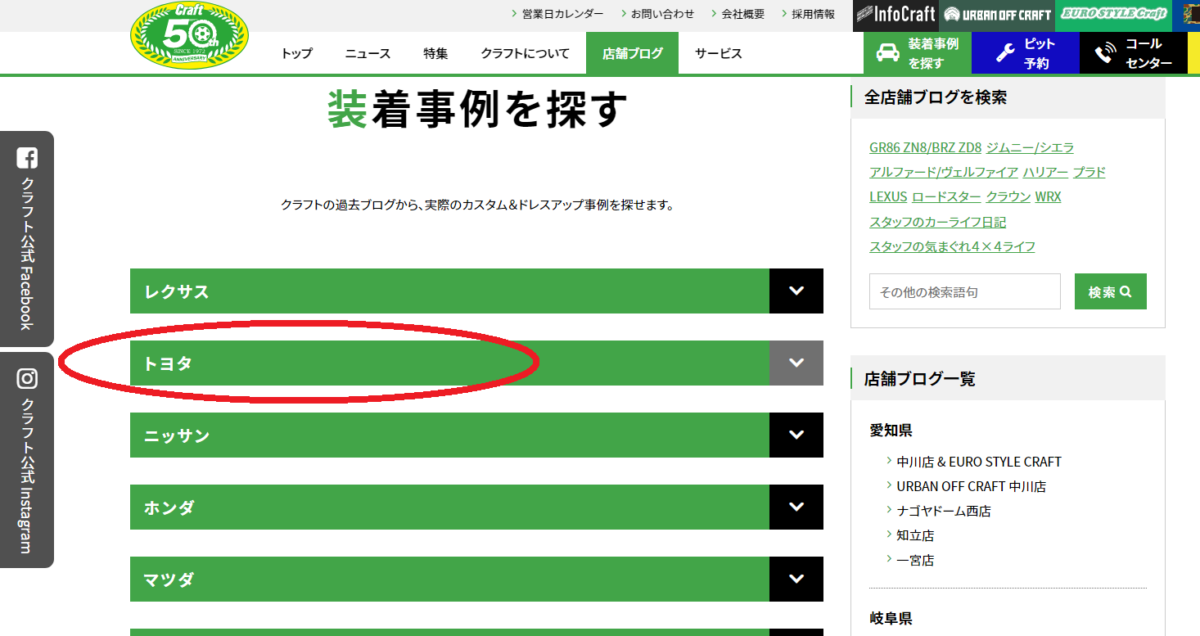Open the ニュース menu item
This screenshot has width=1200, height=636.
[x=368, y=54]
